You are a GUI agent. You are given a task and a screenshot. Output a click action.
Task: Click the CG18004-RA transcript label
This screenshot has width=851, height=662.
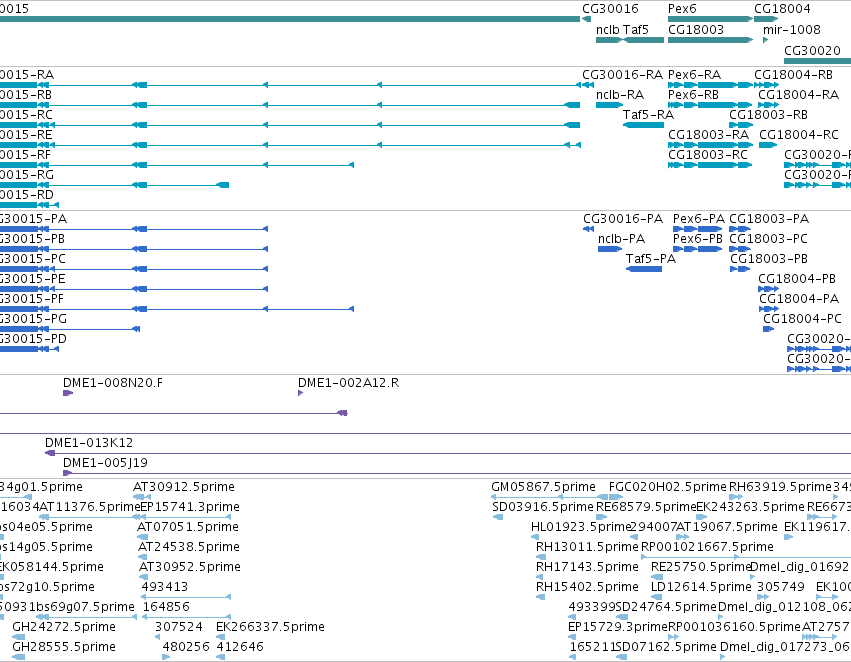tap(798, 94)
